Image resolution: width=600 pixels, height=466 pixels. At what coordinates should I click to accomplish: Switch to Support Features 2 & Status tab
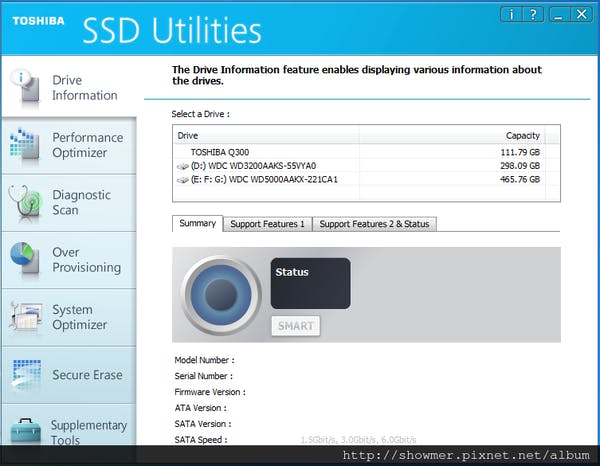click(374, 224)
